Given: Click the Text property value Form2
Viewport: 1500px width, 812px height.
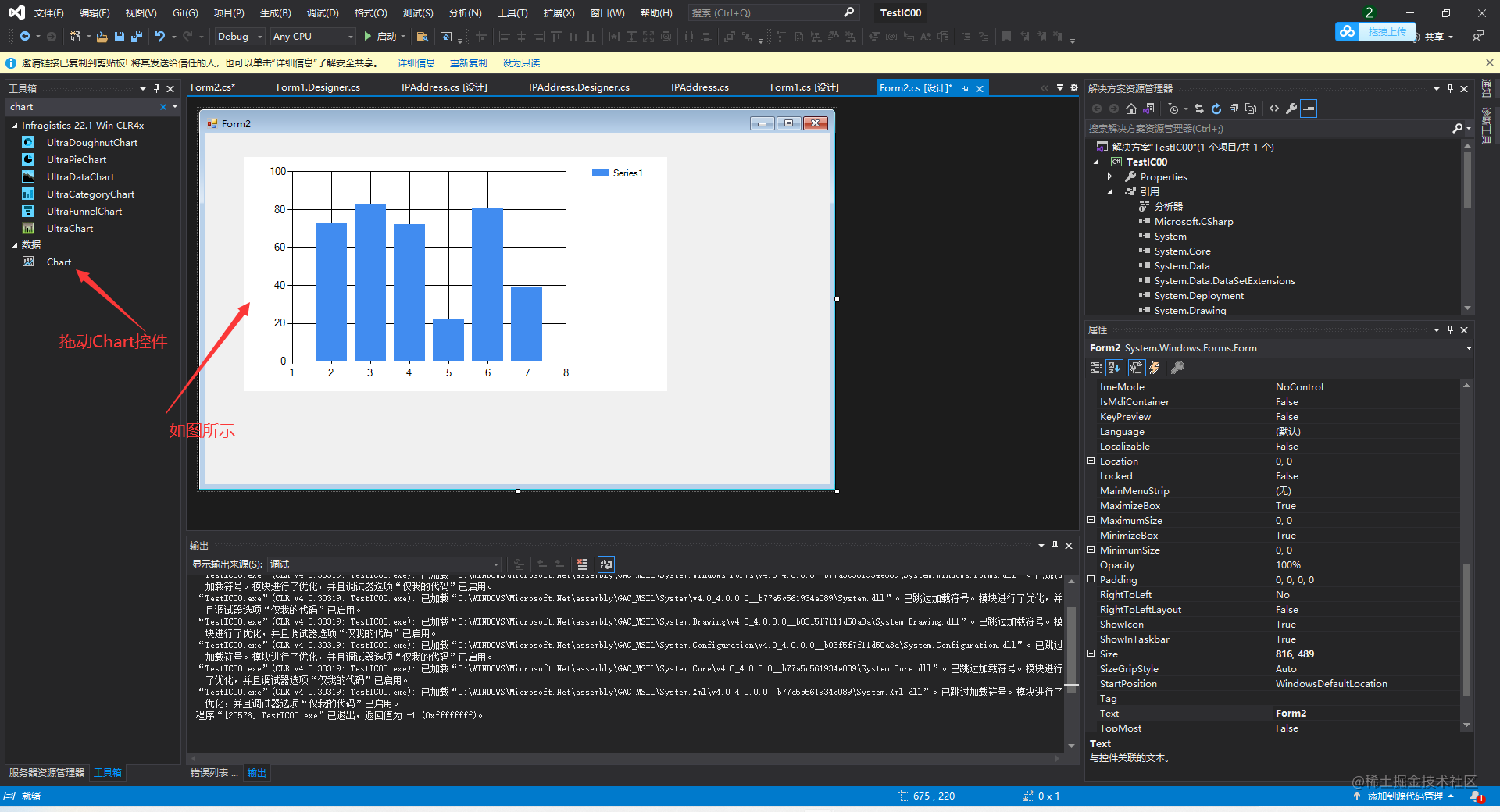Looking at the screenshot, I should click(1366, 714).
